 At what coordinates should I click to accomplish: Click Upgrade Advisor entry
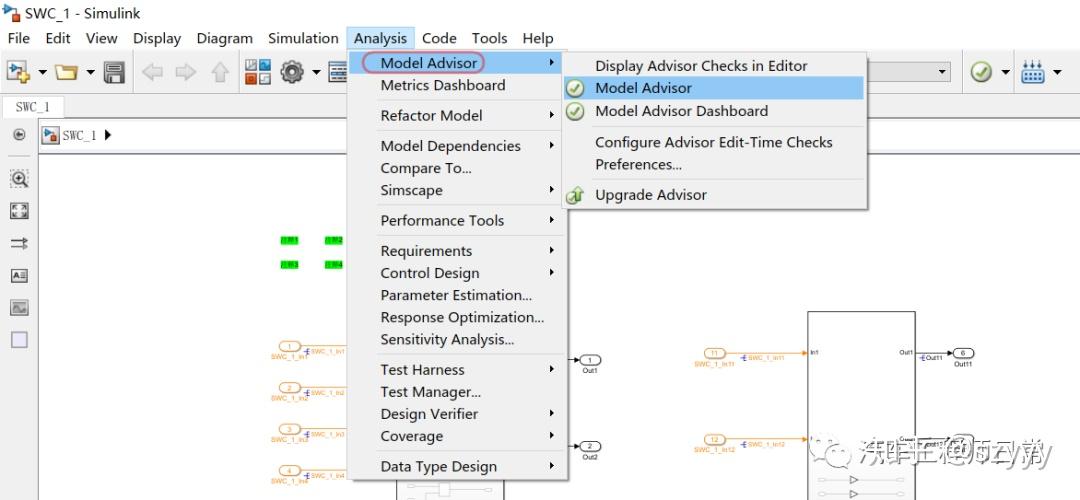650,195
